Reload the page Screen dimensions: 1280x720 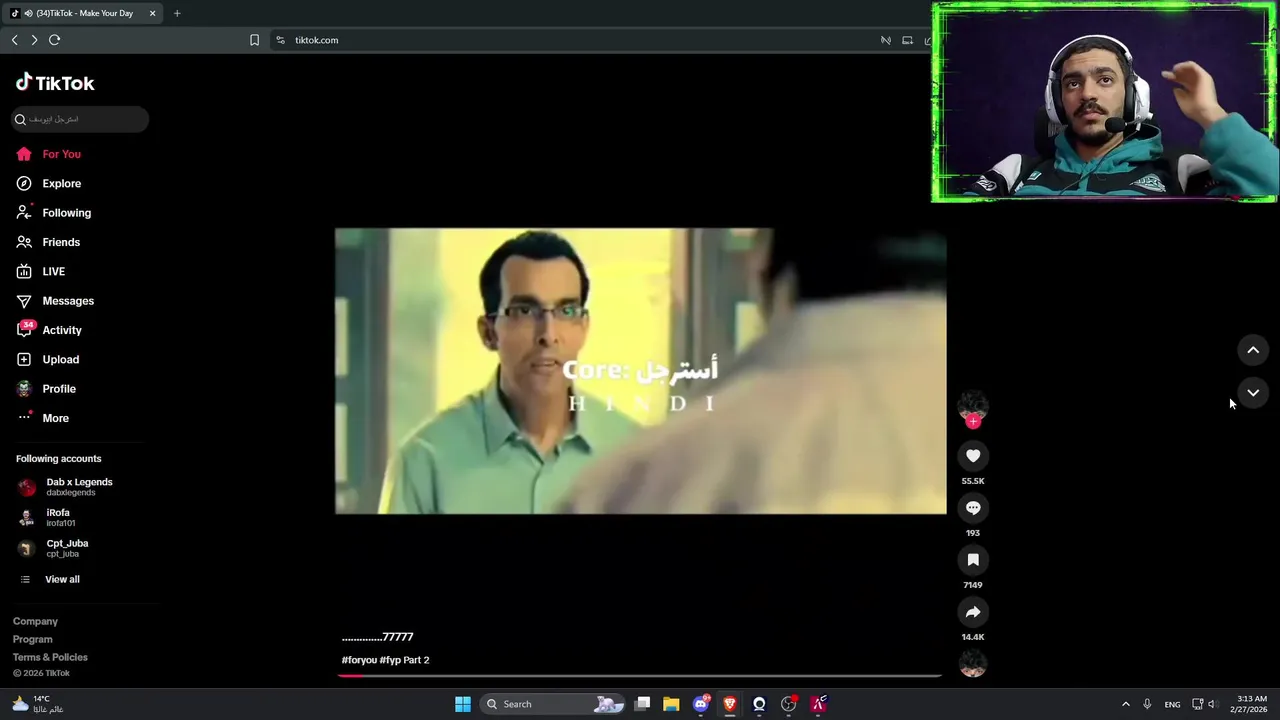point(55,40)
